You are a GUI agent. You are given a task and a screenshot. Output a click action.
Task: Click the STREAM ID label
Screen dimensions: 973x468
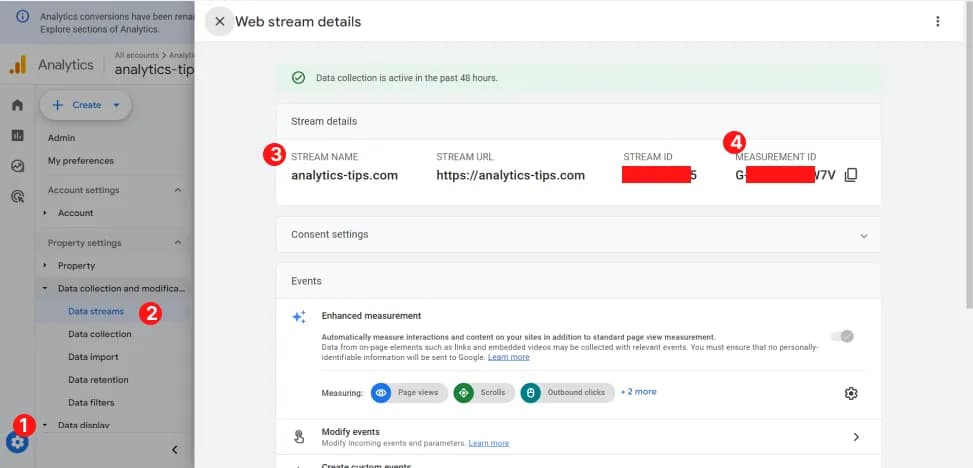click(x=648, y=157)
